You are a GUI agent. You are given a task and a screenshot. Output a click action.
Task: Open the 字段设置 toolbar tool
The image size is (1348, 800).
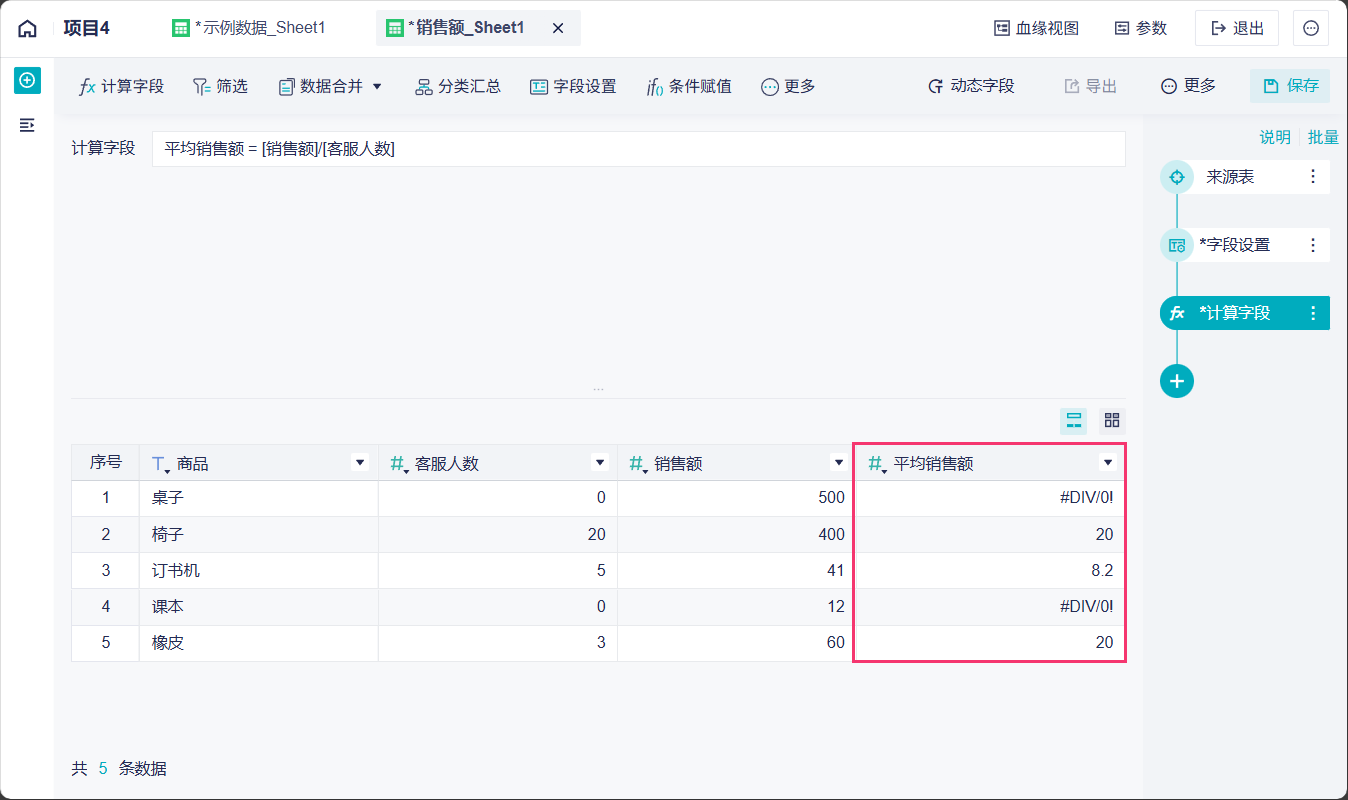pos(573,86)
